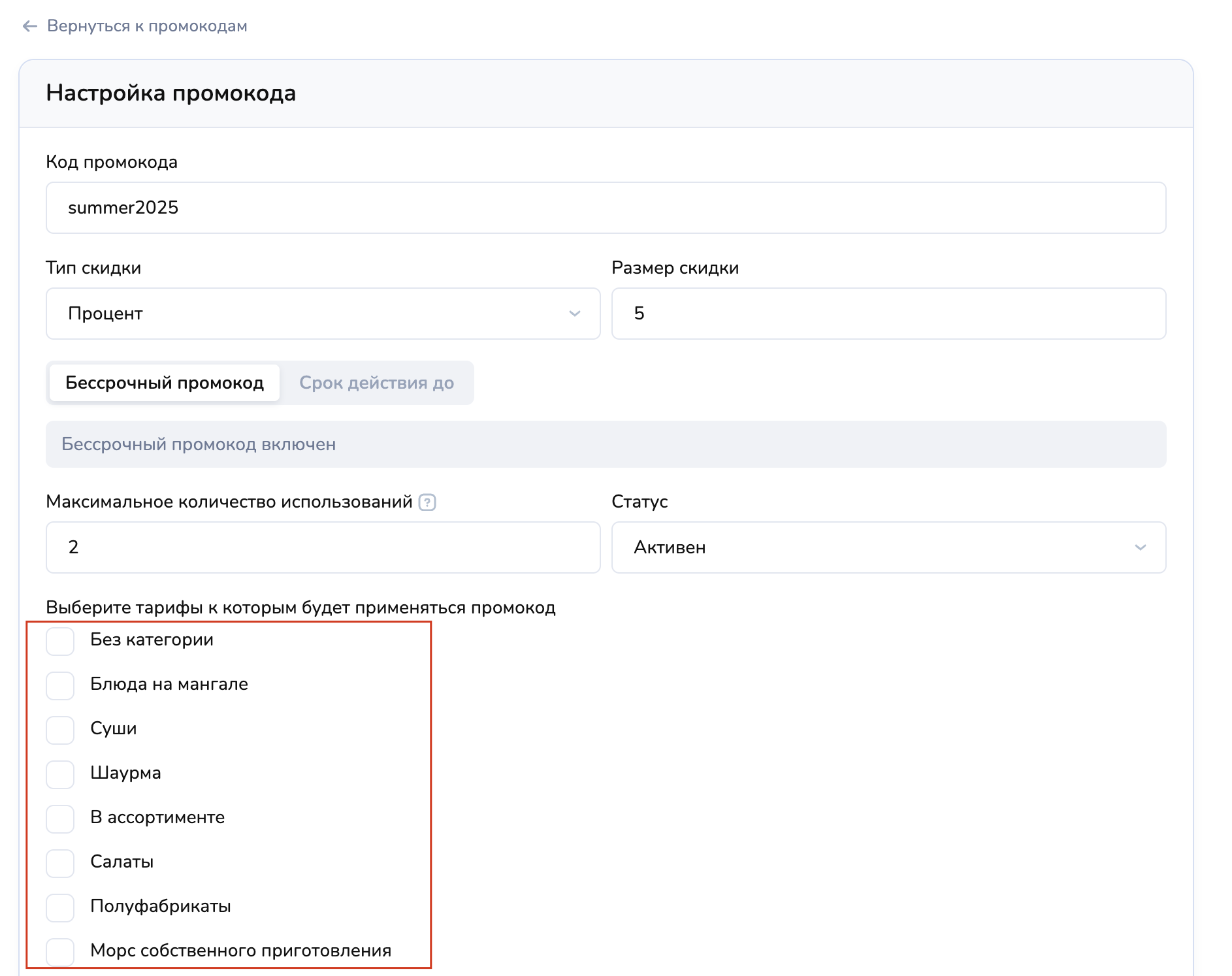Select the "Бессрочный промокод" tab

[165, 383]
